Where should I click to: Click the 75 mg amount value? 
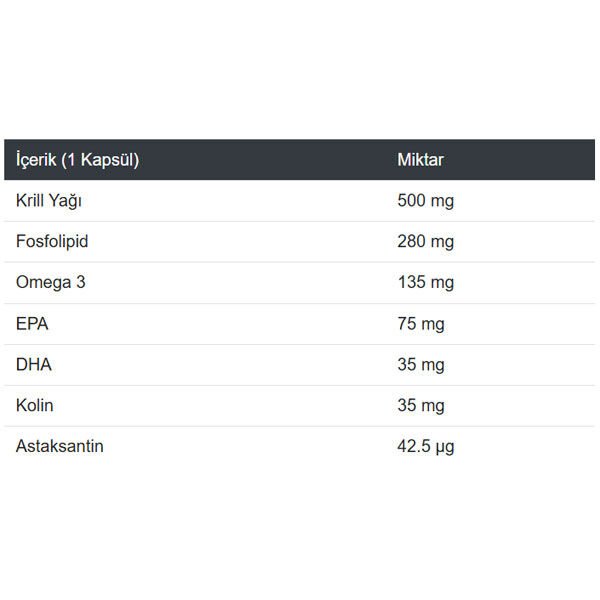point(421,324)
